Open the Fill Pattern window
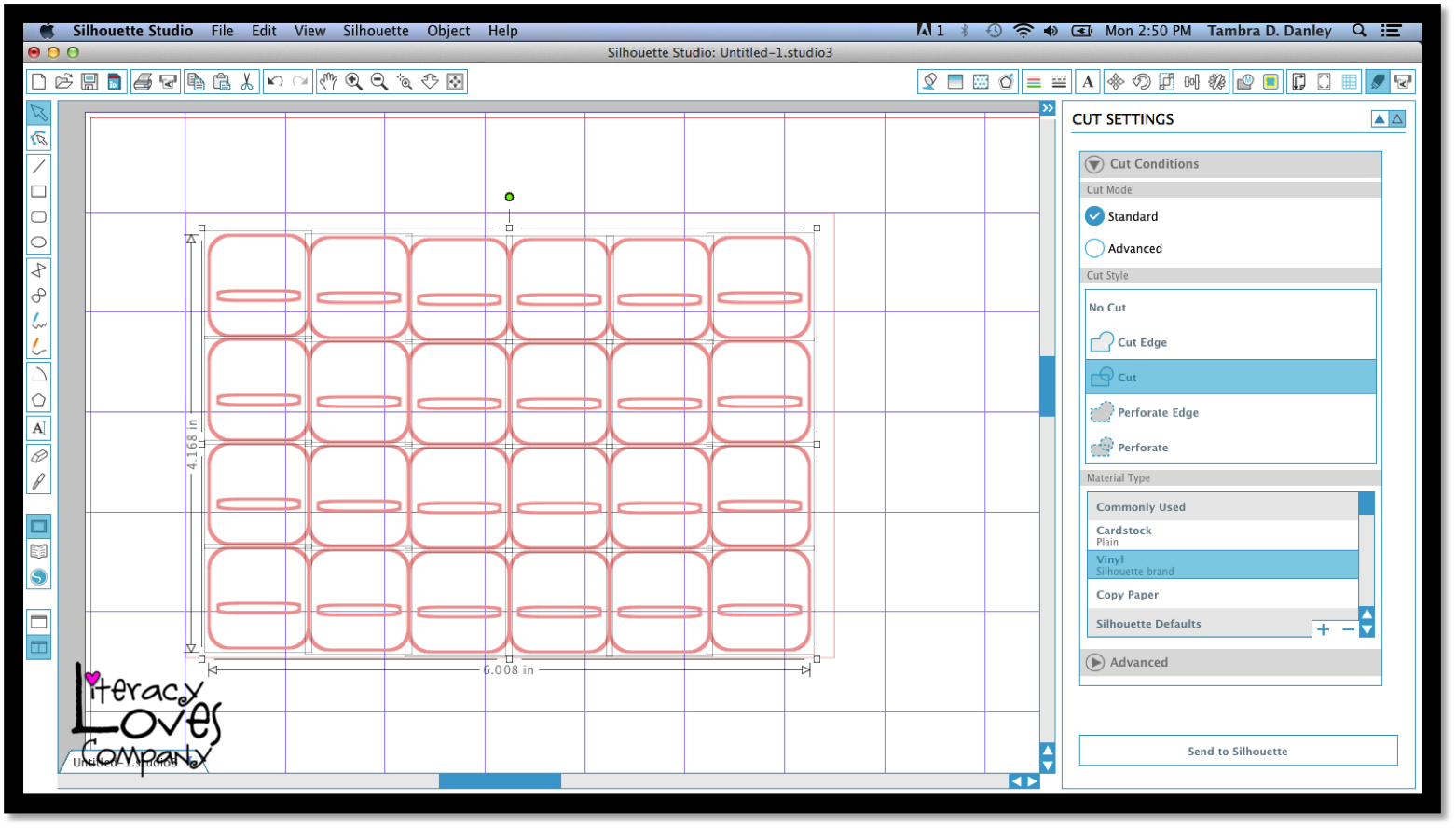The height and width of the screenshot is (828, 1456). pos(981,82)
